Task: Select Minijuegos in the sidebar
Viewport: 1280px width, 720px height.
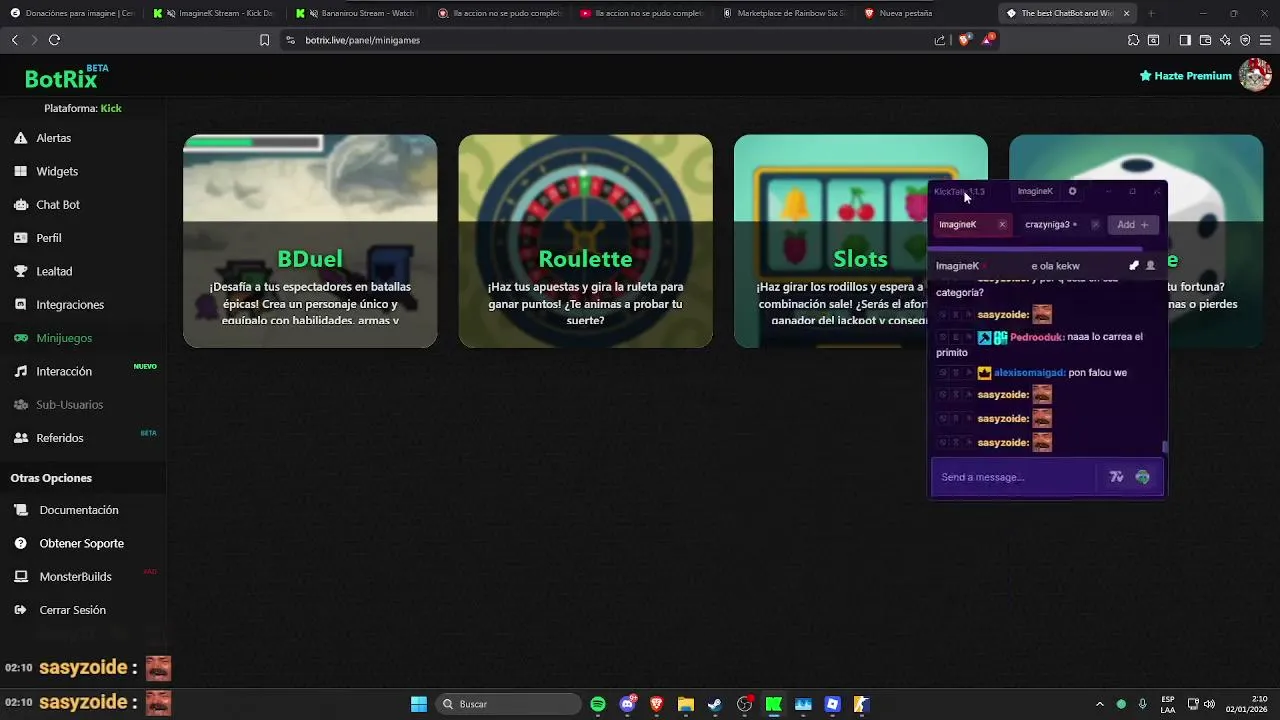Action: [x=64, y=338]
